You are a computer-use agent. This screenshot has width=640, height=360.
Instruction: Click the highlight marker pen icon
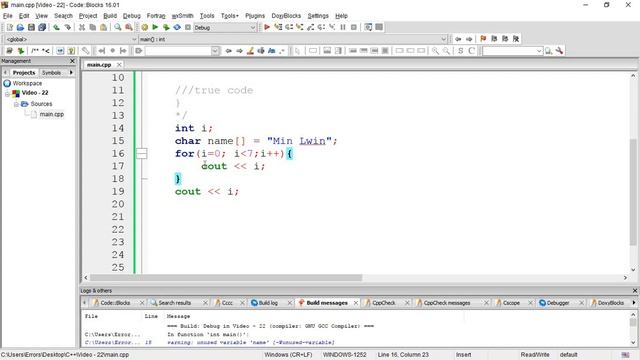tap(250, 51)
